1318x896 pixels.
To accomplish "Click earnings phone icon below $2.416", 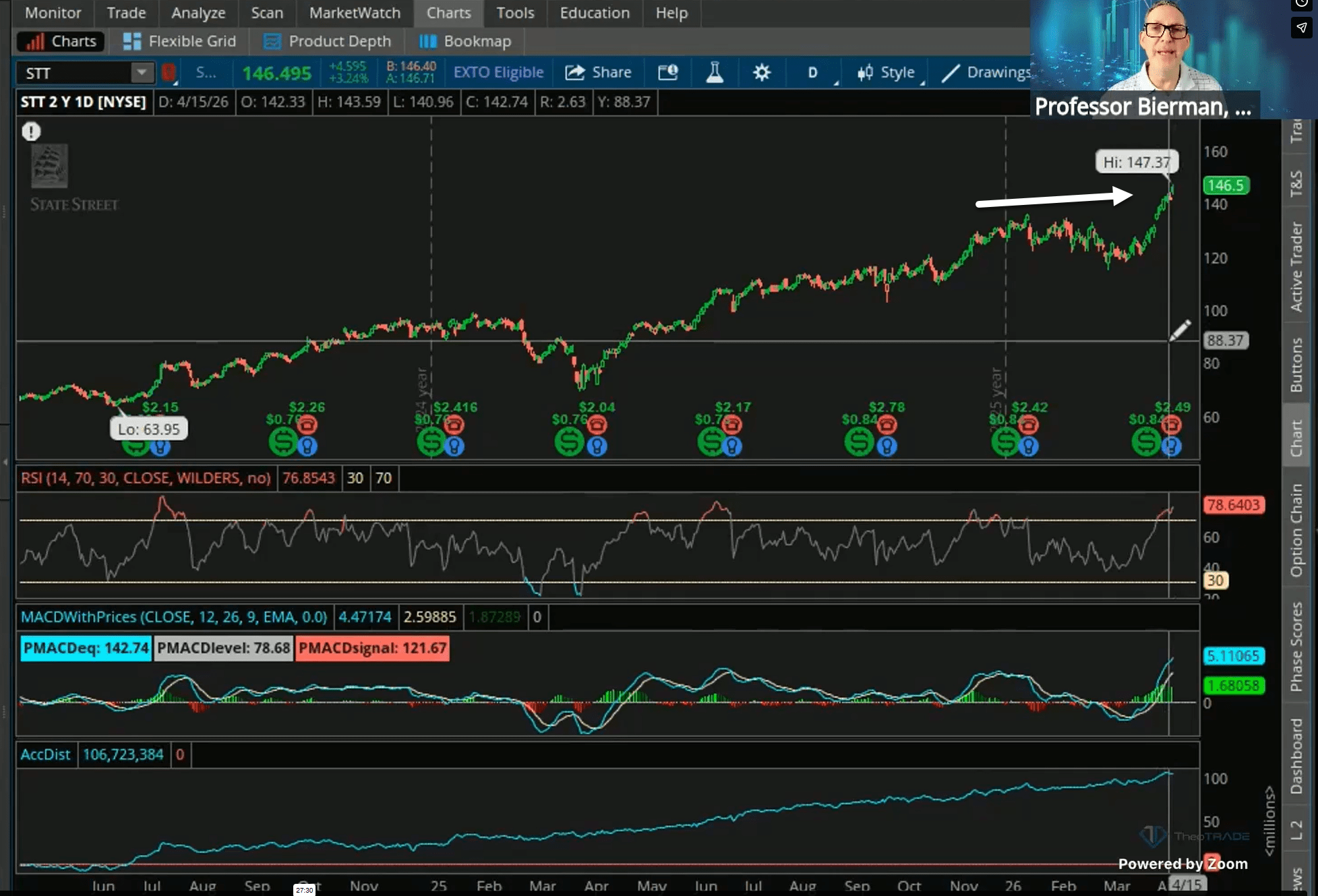I will 454,425.
